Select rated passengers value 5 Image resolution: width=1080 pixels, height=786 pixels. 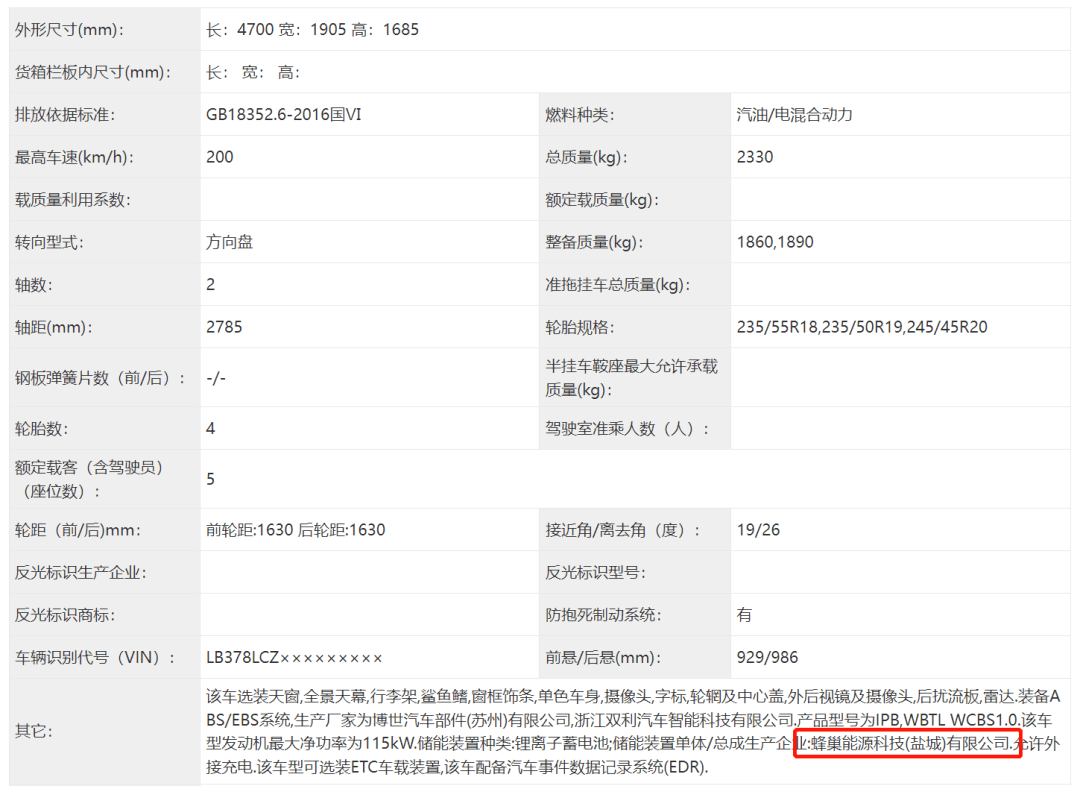click(x=211, y=479)
